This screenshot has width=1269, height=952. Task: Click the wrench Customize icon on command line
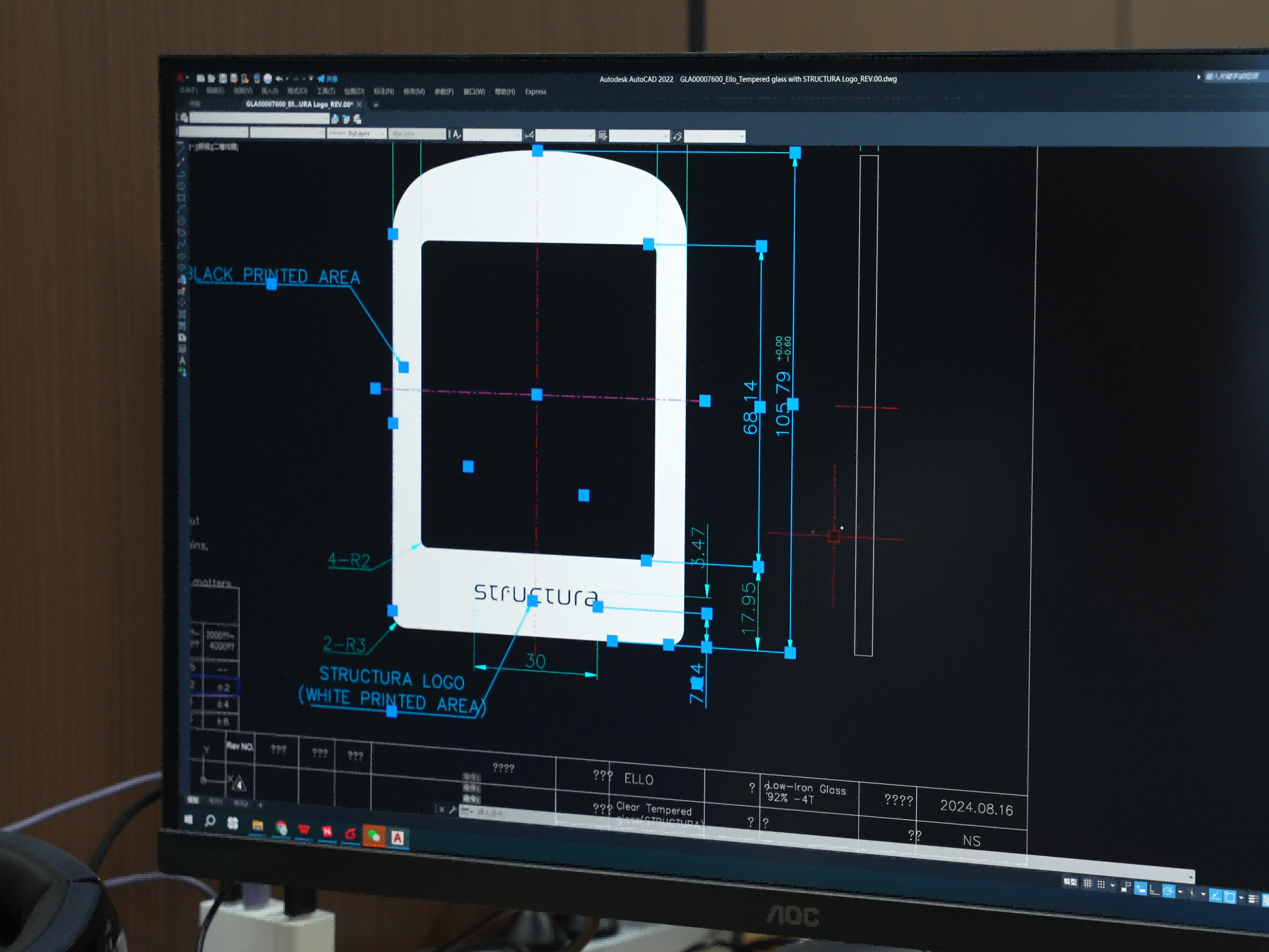pos(453,810)
